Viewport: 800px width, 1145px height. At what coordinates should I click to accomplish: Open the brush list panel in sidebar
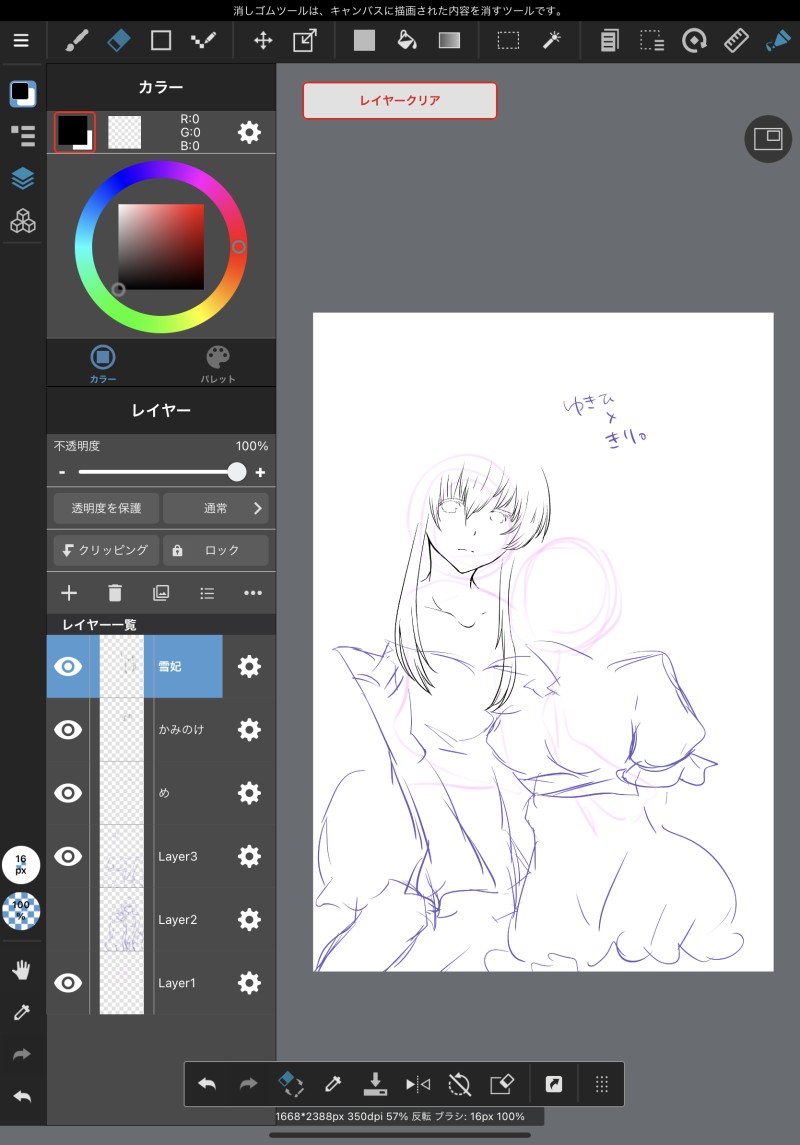pyautogui.click(x=23, y=135)
